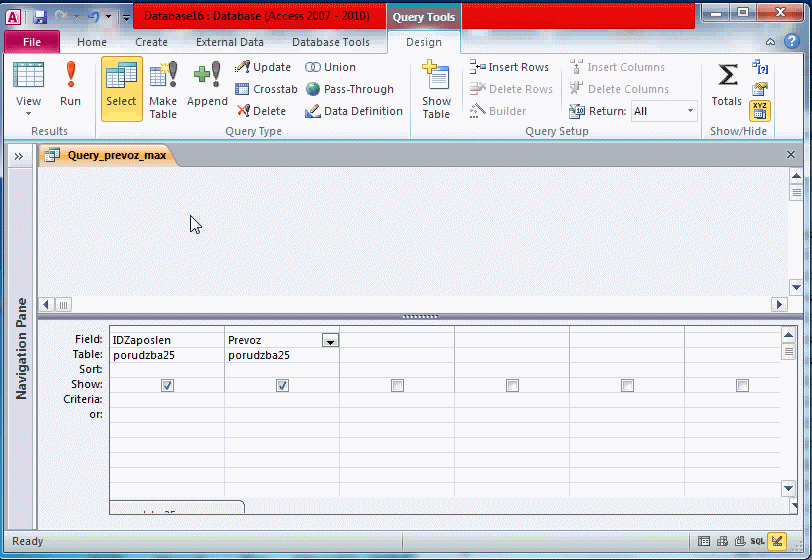This screenshot has width=812, height=560.
Task: Switch to the Database Tools tab
Action: (331, 42)
